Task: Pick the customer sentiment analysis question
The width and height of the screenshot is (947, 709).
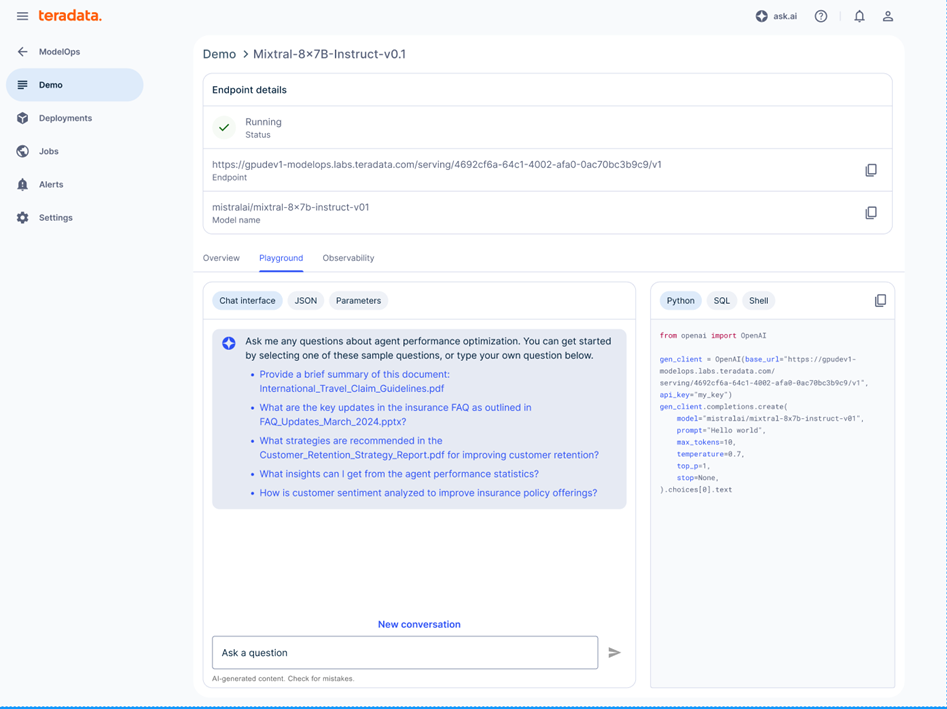Action: [428, 493]
